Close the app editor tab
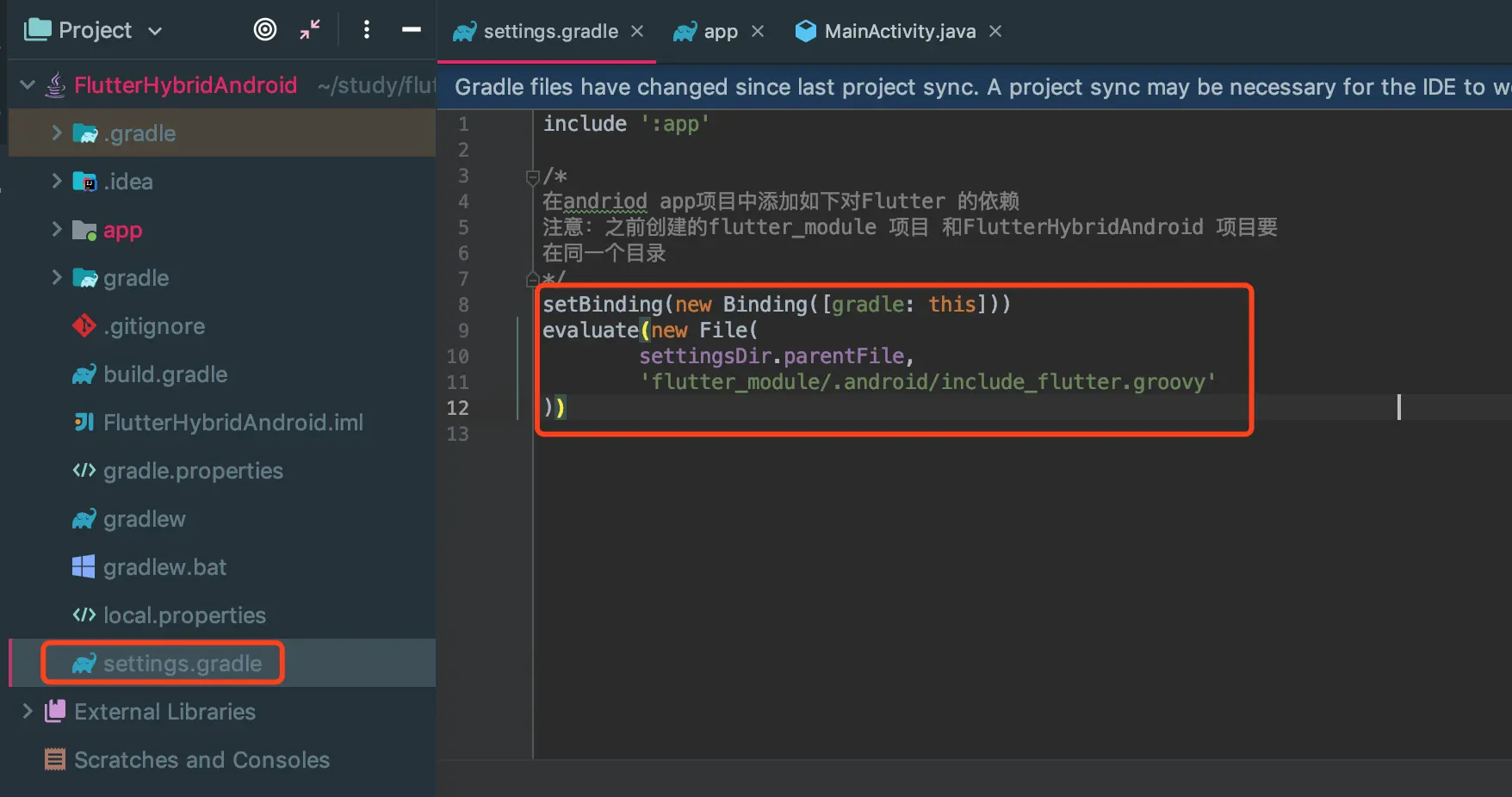The height and width of the screenshot is (797, 1512). [x=758, y=31]
